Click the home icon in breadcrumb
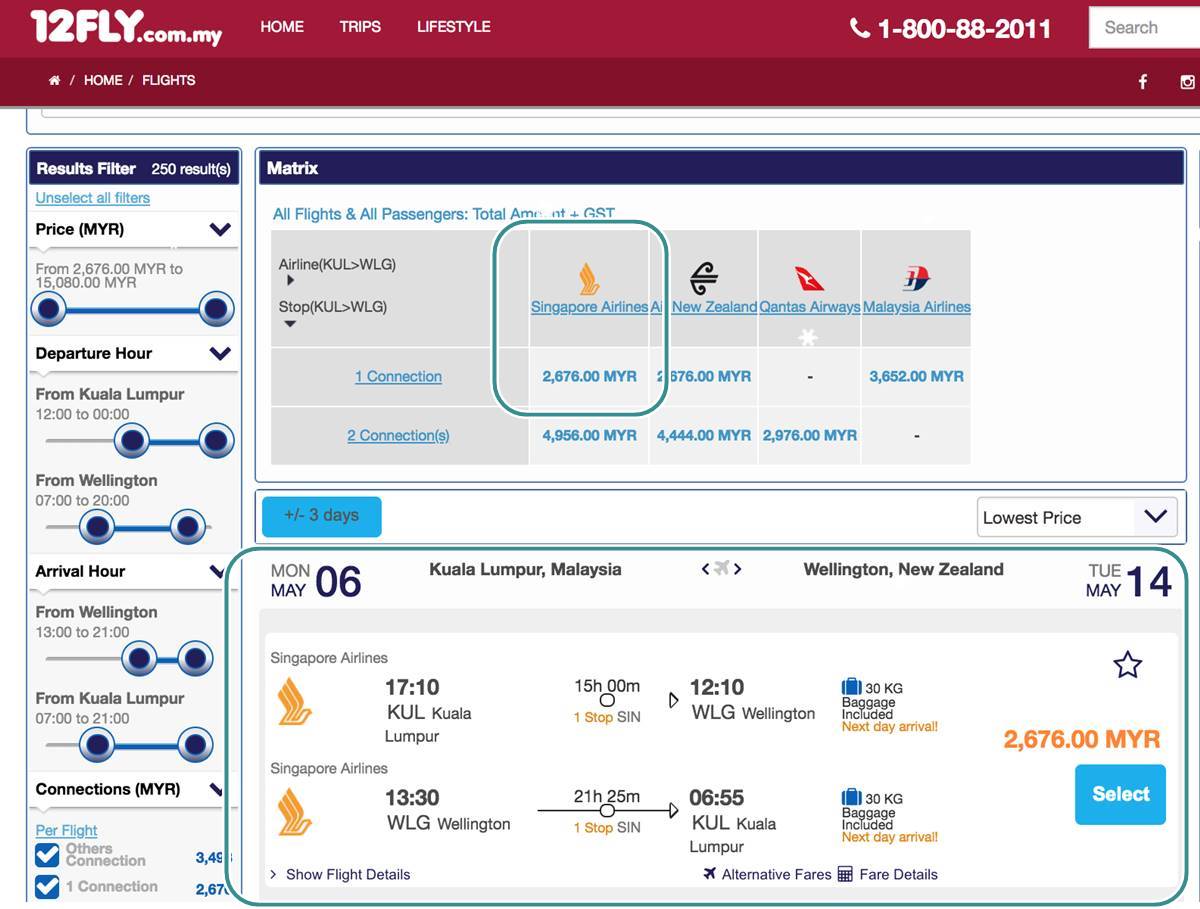The width and height of the screenshot is (1200, 909). pos(54,80)
